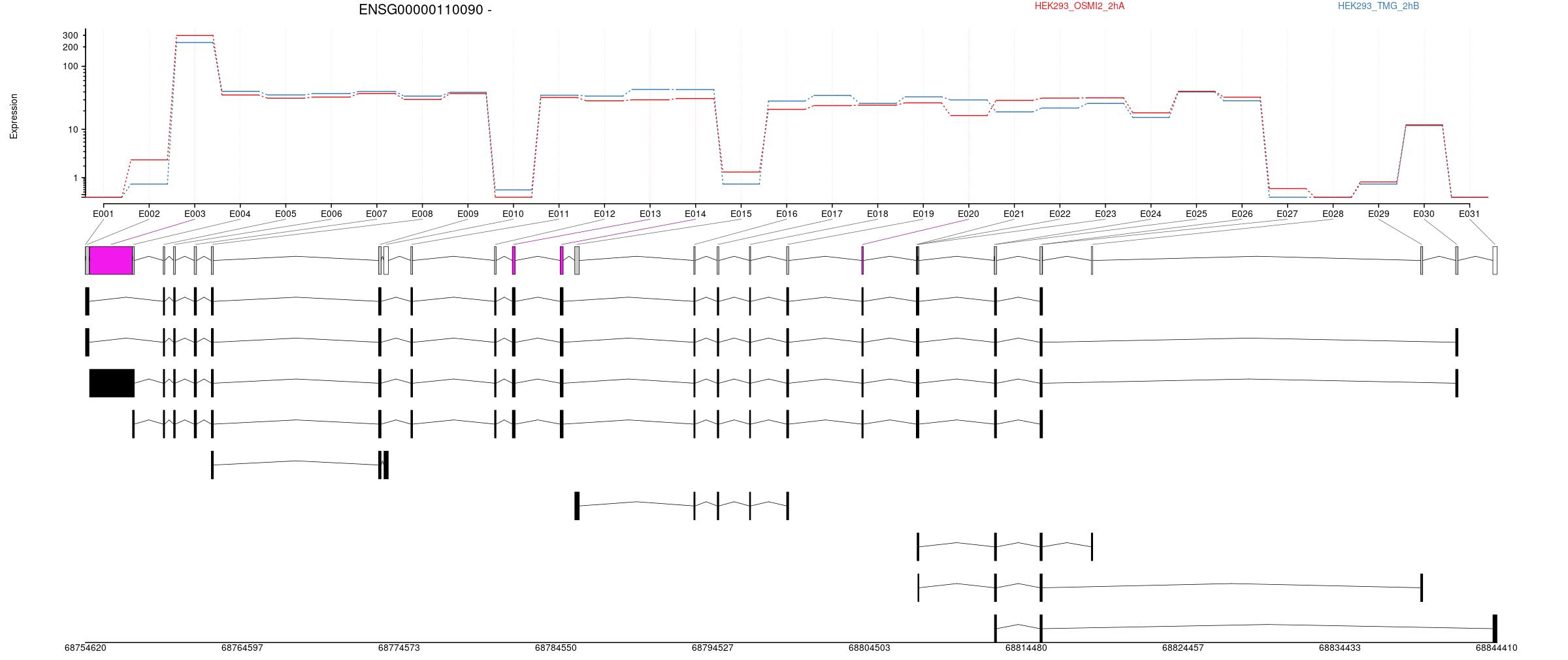Click the large black exon block in transcript track
The width and height of the screenshot is (1568, 660).
112,383
